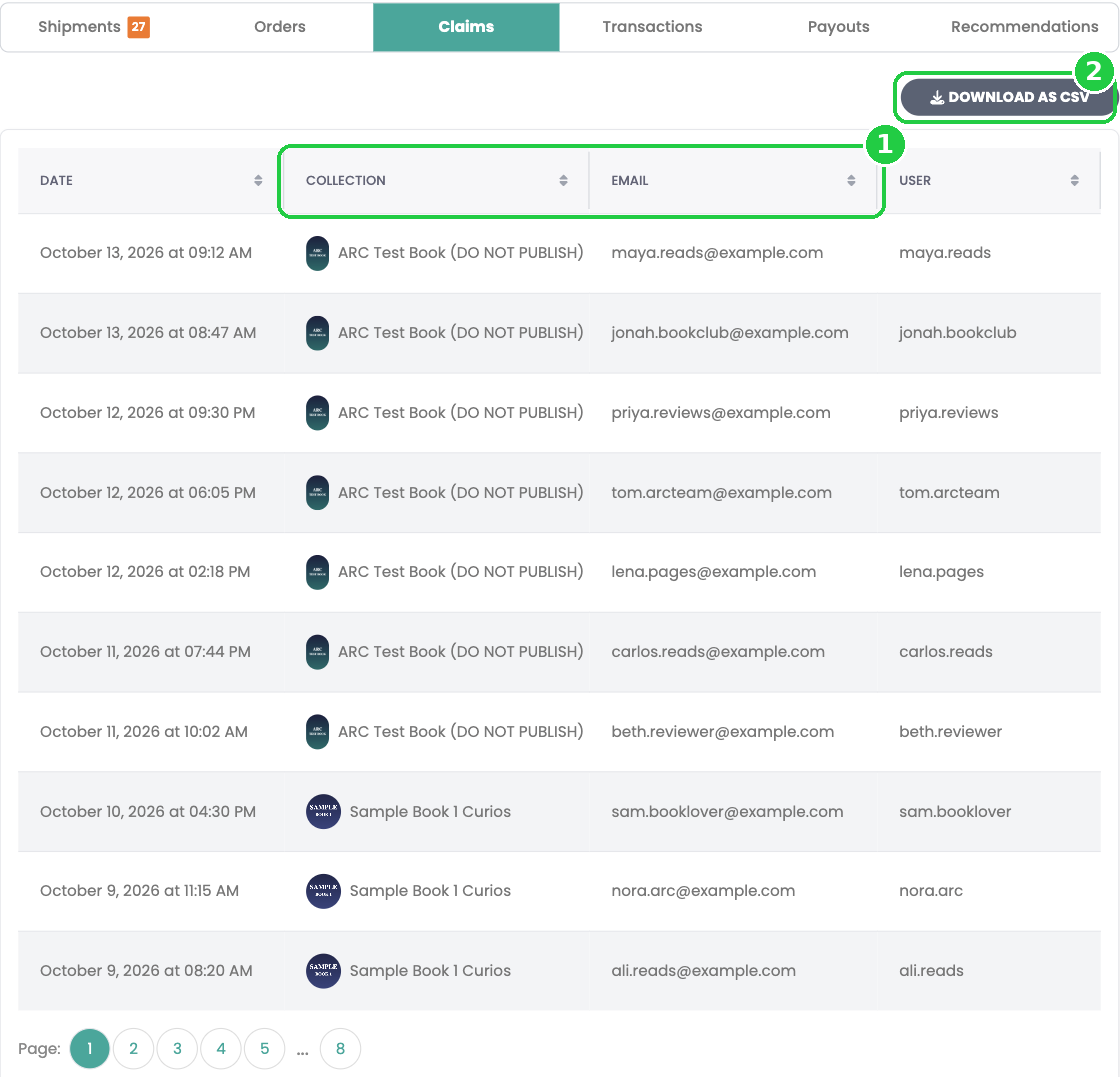Click ARC book cover in carlos.reads row
Image resolution: width=1120 pixels, height=1077 pixels.
pos(318,653)
